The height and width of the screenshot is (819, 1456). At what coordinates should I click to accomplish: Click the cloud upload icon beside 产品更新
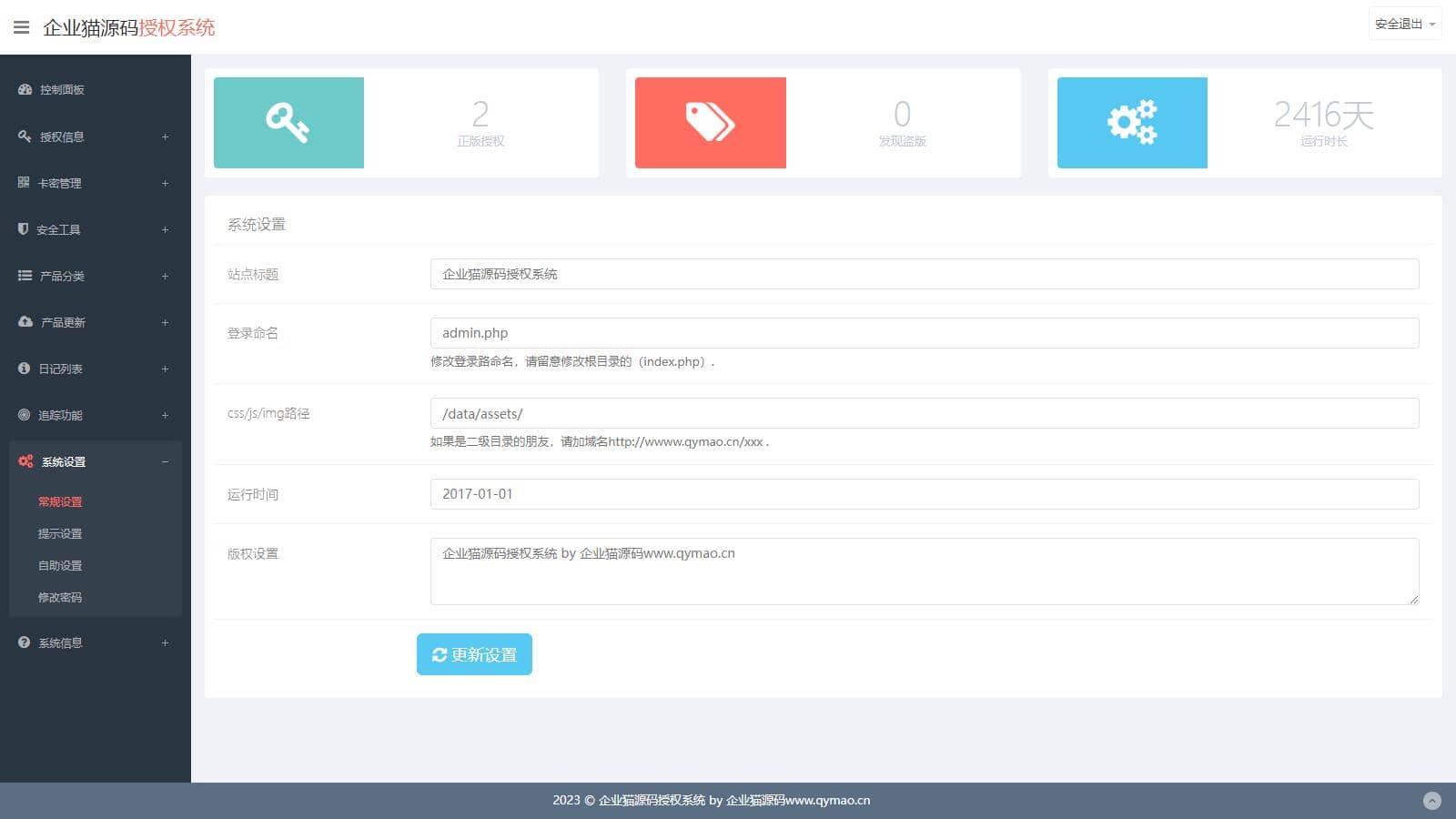pos(25,321)
